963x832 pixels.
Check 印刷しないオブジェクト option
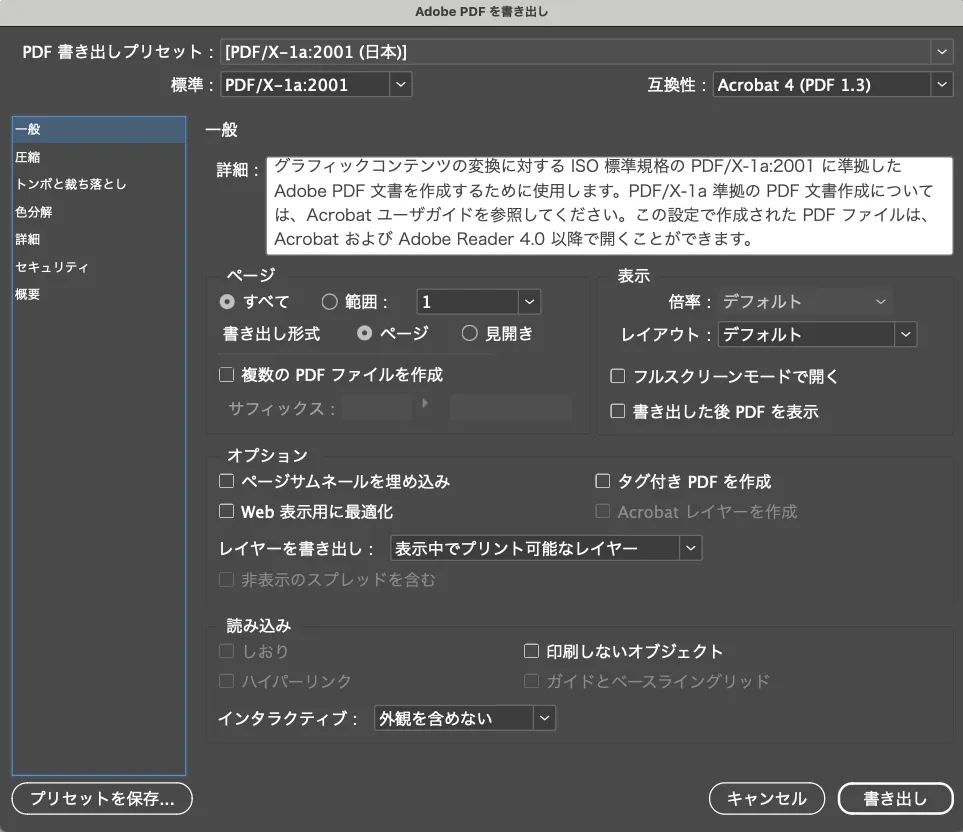click(531, 650)
